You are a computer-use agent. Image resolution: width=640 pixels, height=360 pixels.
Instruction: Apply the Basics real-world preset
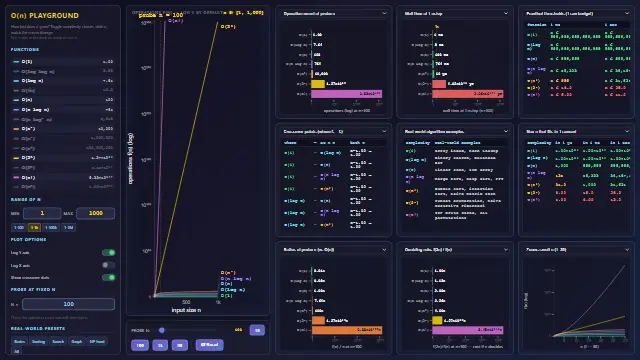(x=19, y=342)
